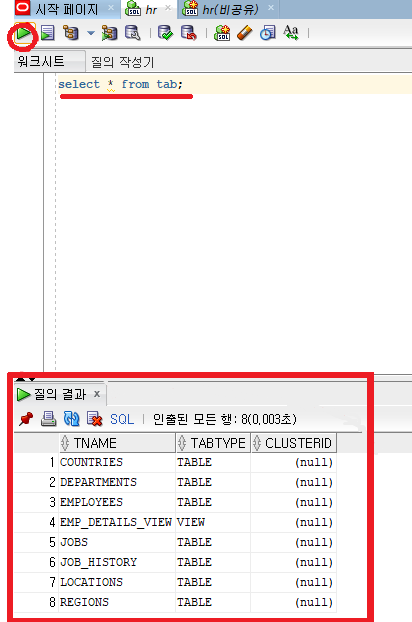Close the 질의 결과 tab
The width and height of the screenshot is (412, 622).
click(97, 394)
